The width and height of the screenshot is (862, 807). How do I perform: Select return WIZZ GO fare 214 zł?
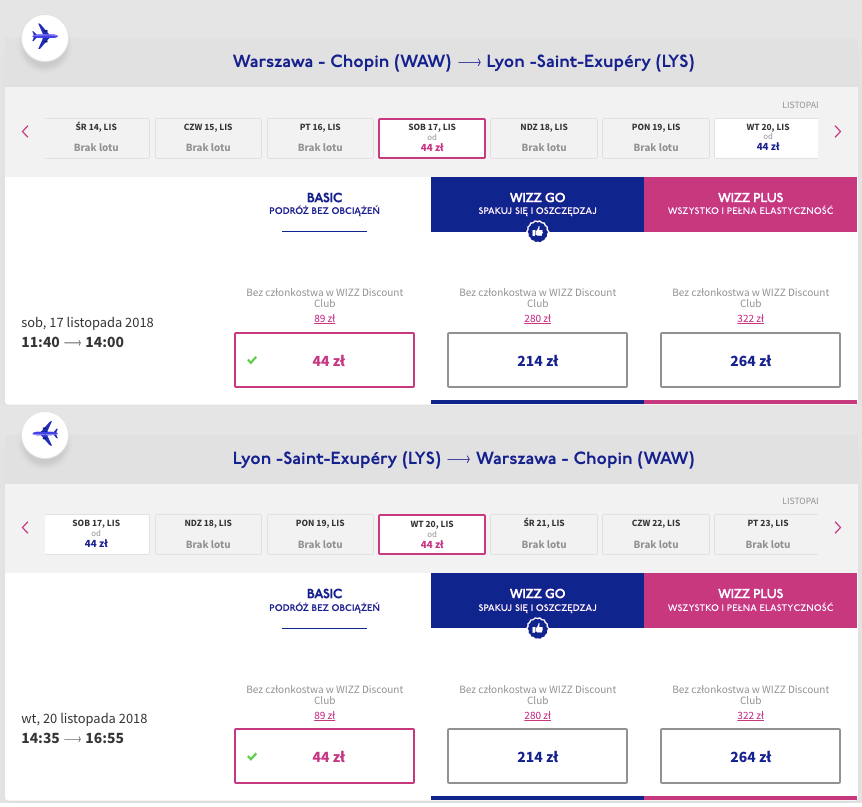[537, 757]
